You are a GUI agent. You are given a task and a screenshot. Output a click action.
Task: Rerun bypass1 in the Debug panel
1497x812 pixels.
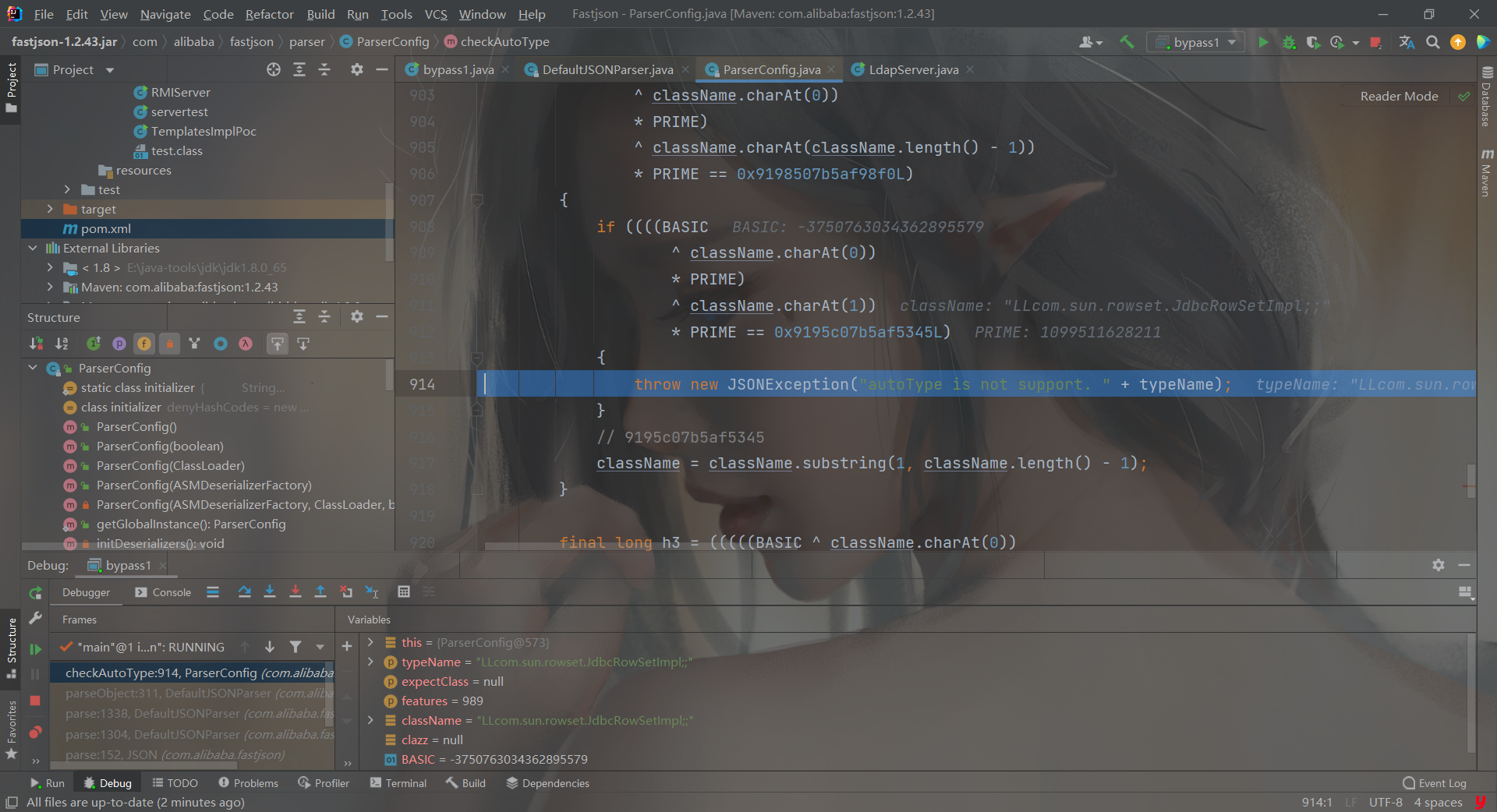(x=35, y=593)
